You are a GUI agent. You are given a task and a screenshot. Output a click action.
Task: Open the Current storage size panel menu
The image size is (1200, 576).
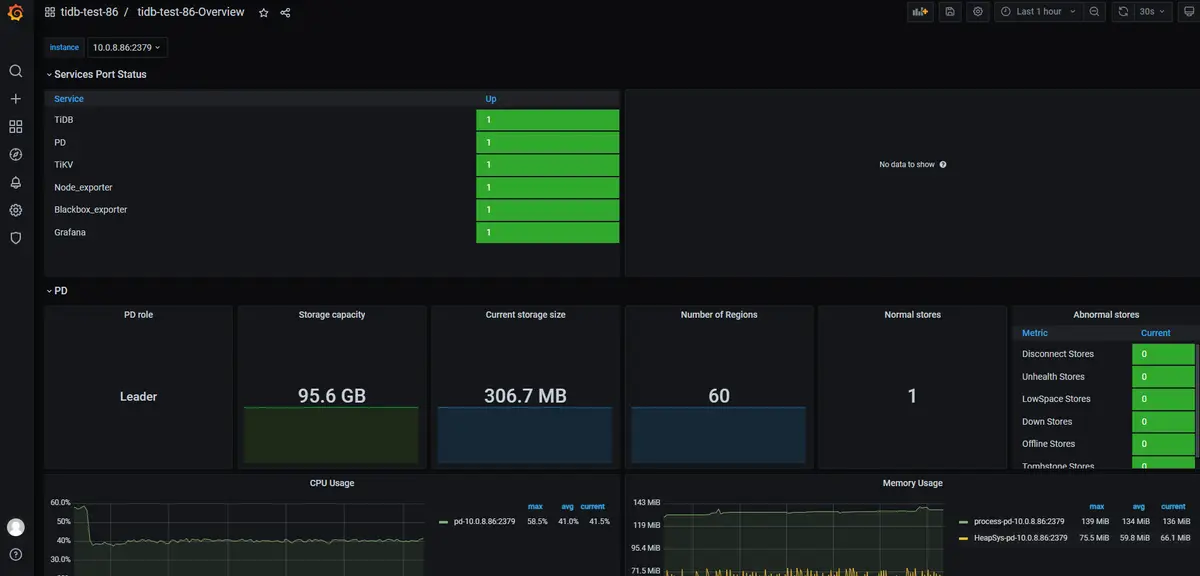pos(525,314)
